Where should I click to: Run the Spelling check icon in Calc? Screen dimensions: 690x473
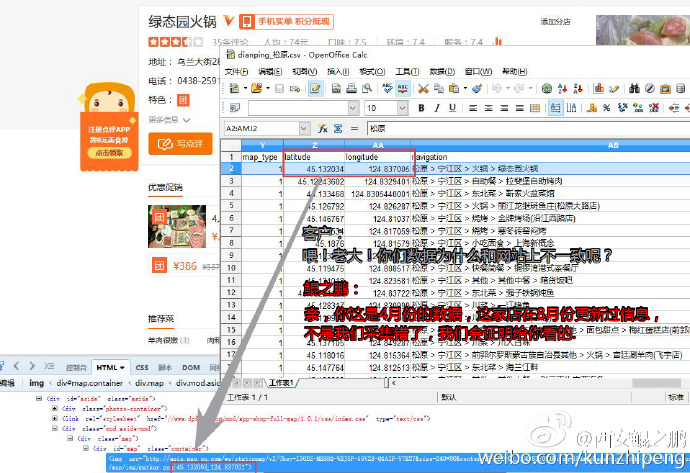click(x=387, y=88)
